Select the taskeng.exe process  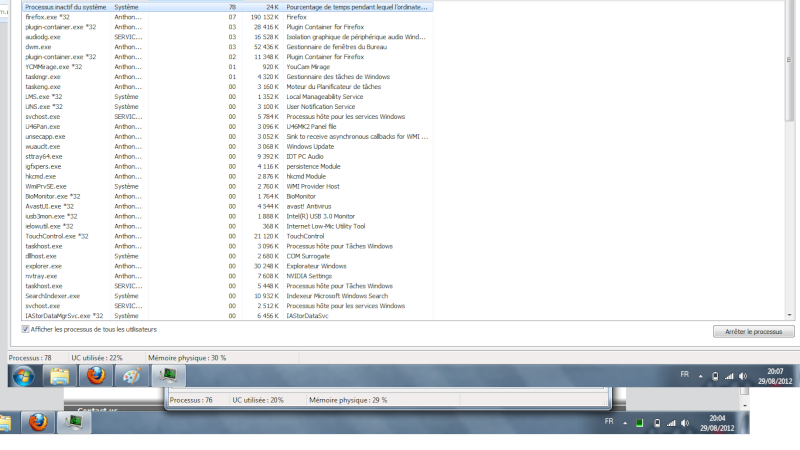point(228,87)
